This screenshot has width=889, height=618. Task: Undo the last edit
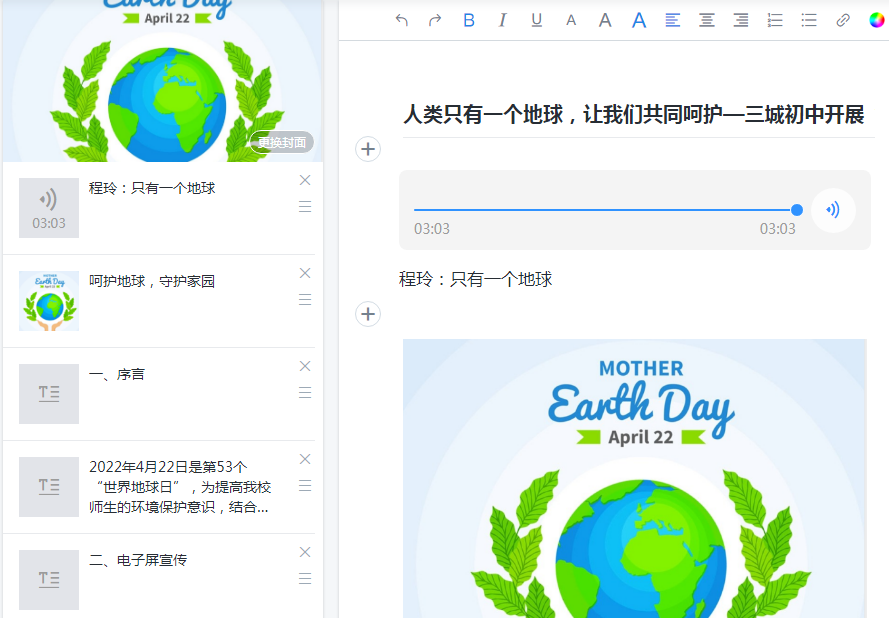click(401, 20)
